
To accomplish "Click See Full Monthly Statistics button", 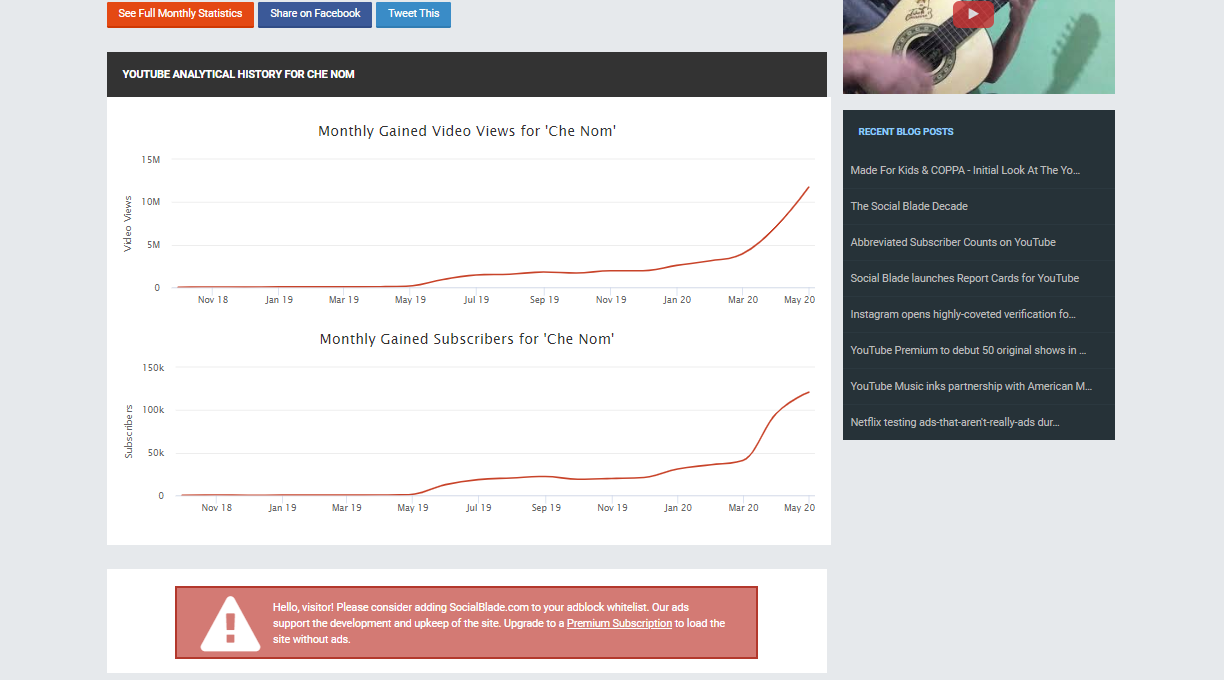I will click(180, 14).
